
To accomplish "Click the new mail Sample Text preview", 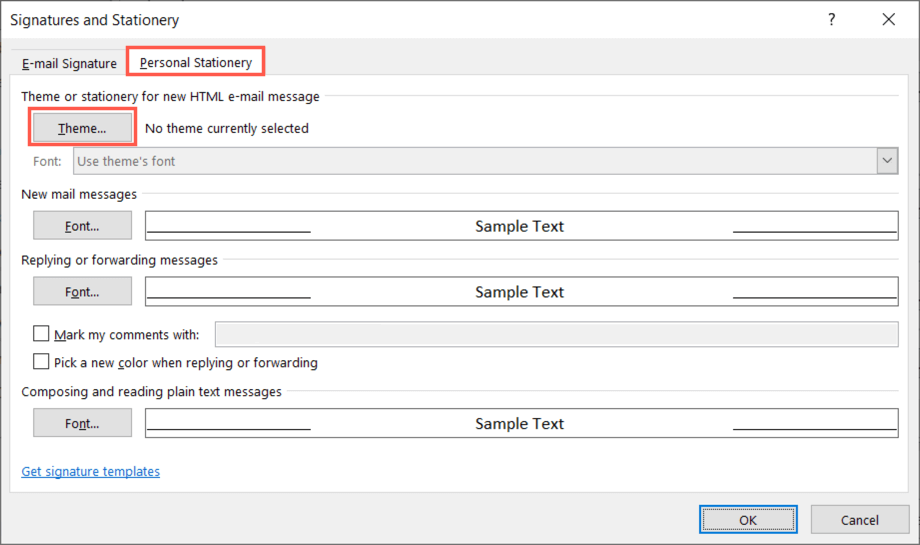I will pos(520,226).
